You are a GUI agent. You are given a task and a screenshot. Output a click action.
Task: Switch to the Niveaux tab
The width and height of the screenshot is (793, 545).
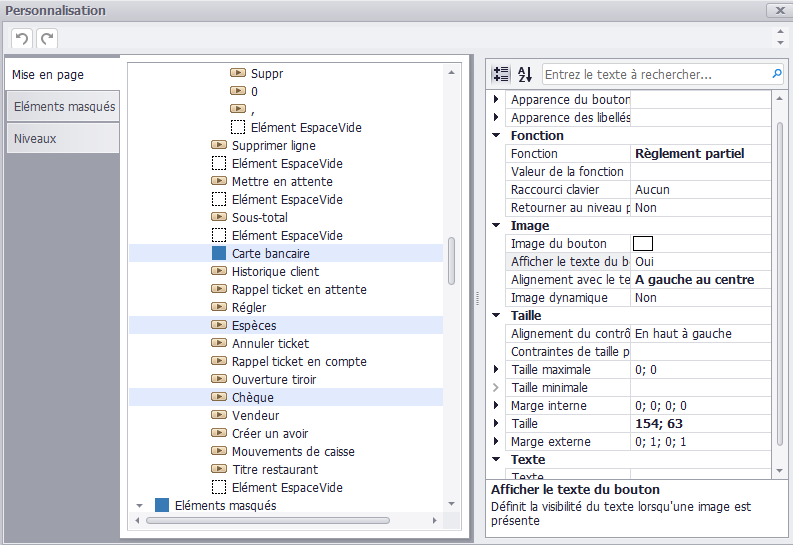[63, 138]
